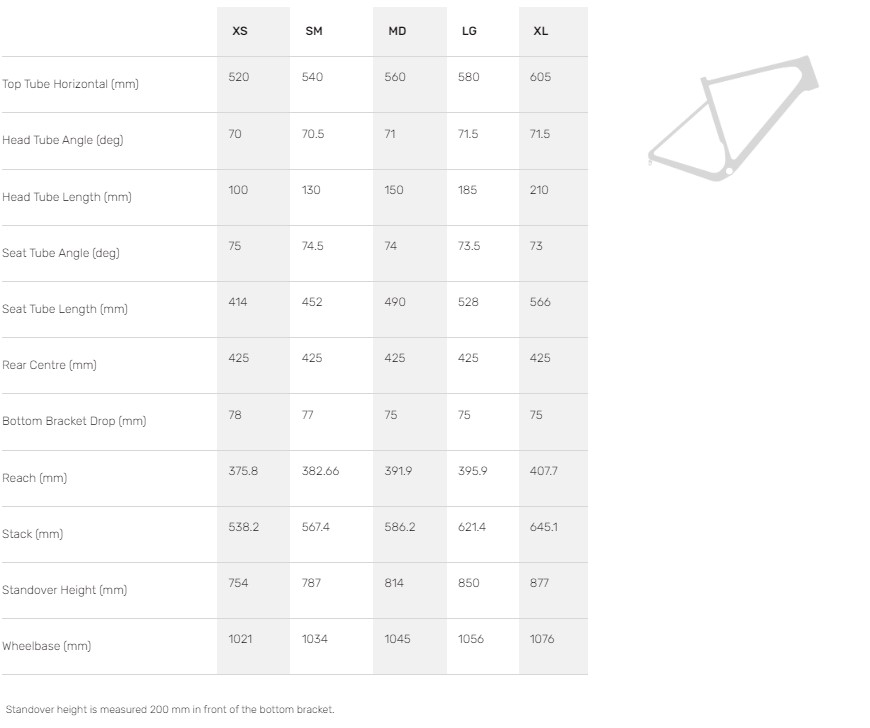Select the Bottom Bracket Drop row label
The height and width of the screenshot is (728, 870).
[74, 421]
